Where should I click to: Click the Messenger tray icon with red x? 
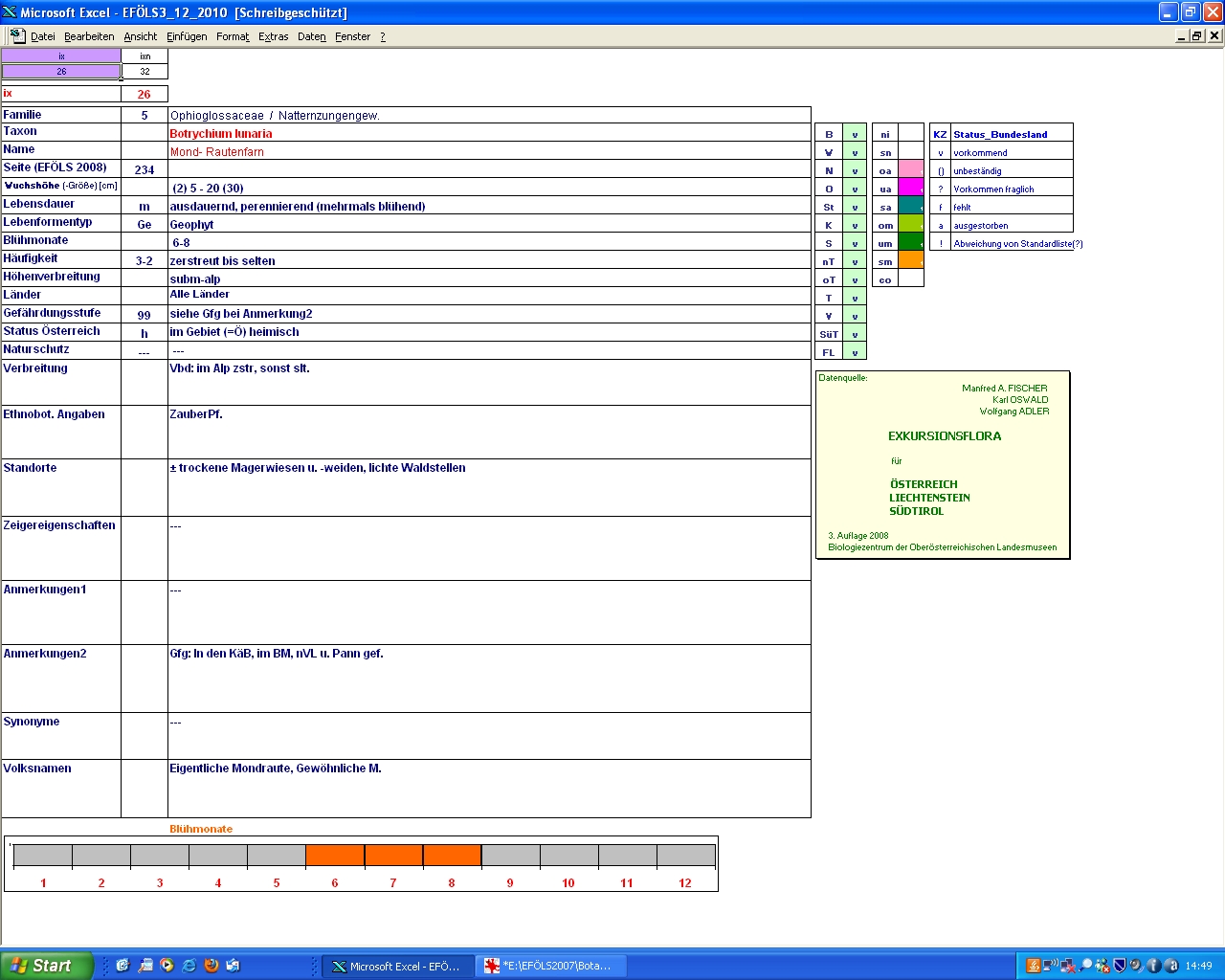(1102, 966)
